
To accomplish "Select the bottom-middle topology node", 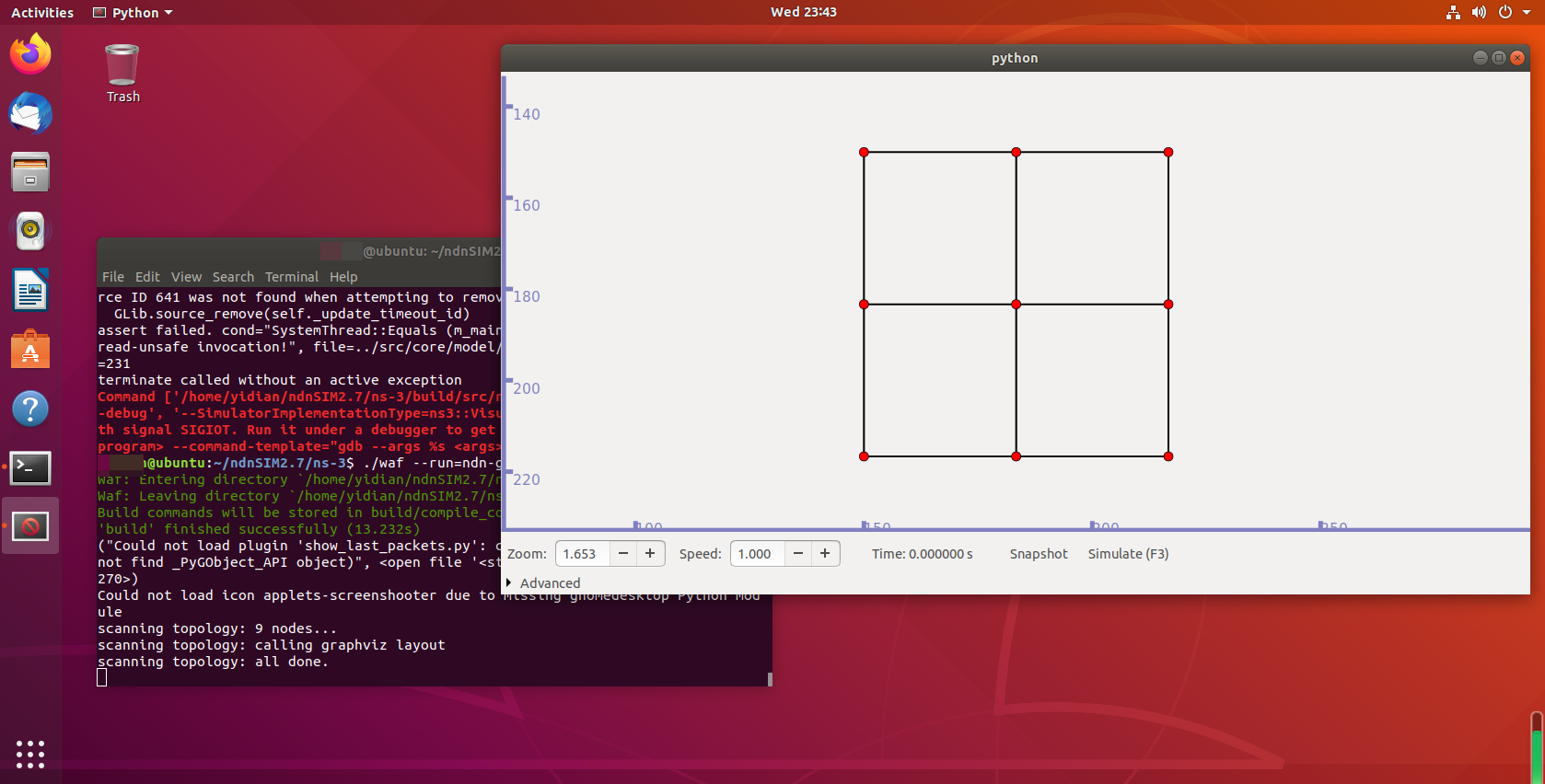I will click(1016, 456).
